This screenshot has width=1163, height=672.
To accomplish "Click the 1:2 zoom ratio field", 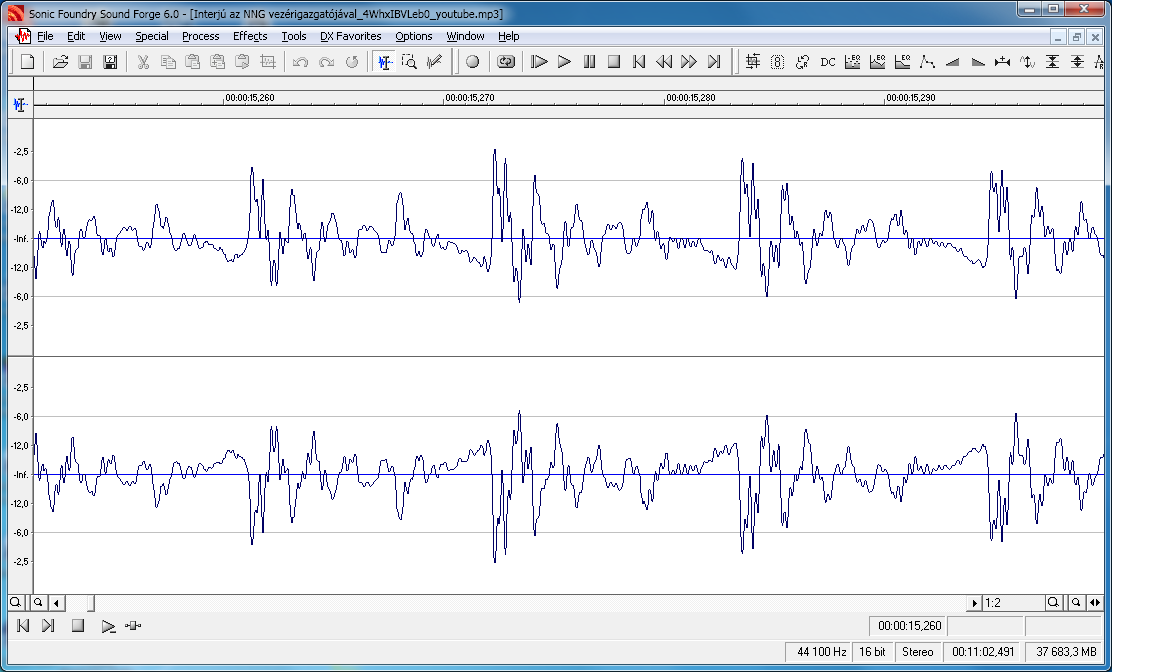I will coord(1013,603).
